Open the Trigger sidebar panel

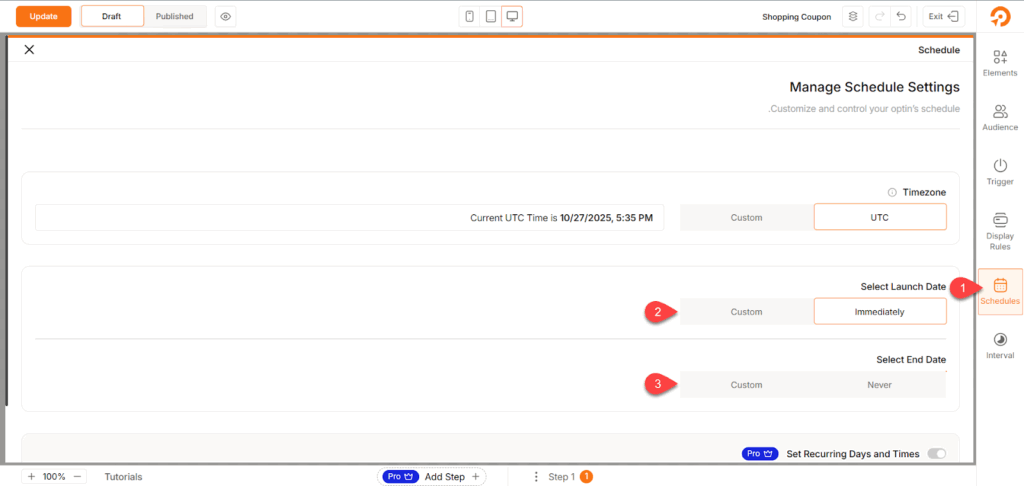[x=1000, y=172]
